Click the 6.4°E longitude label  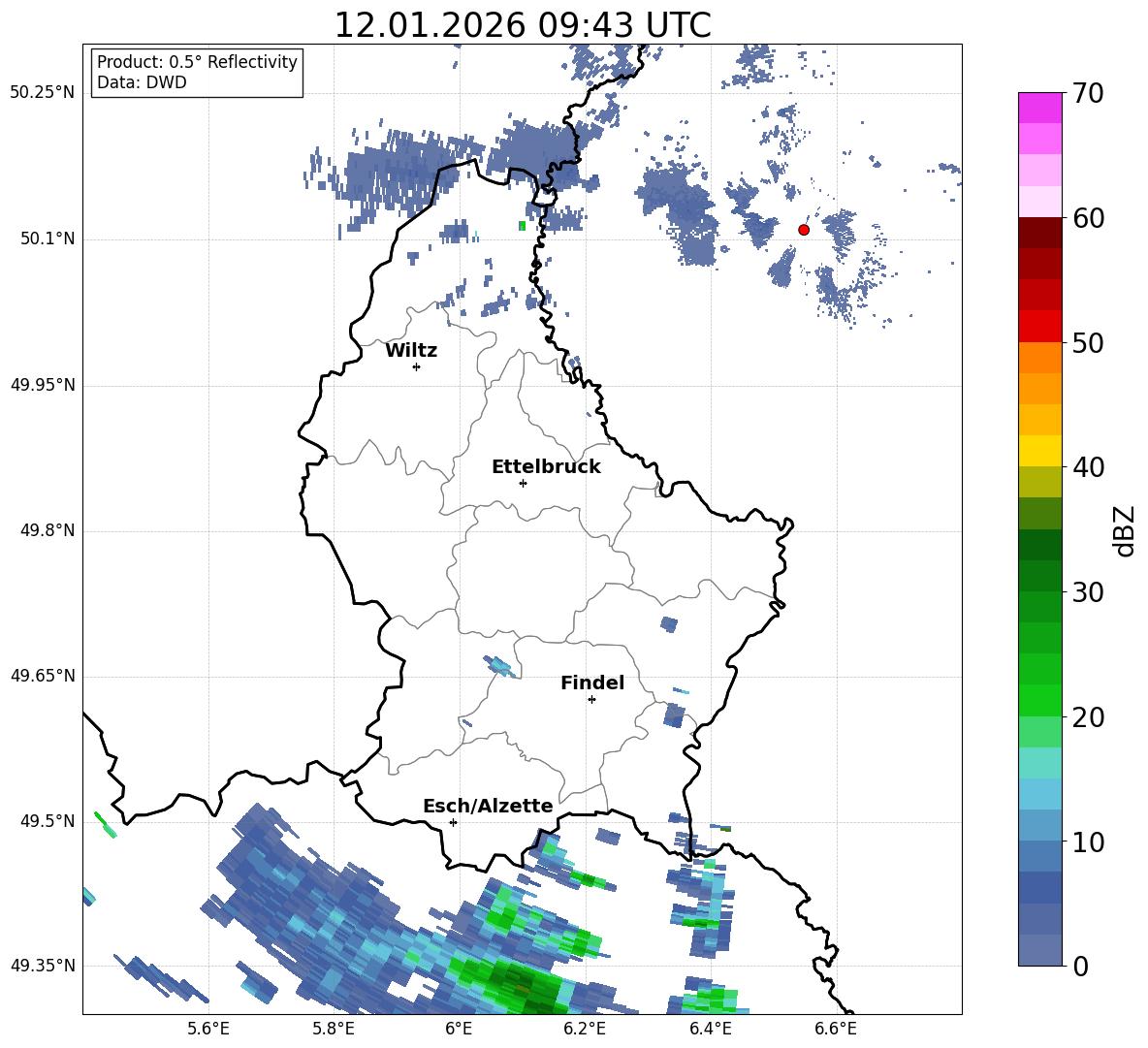click(710, 1029)
